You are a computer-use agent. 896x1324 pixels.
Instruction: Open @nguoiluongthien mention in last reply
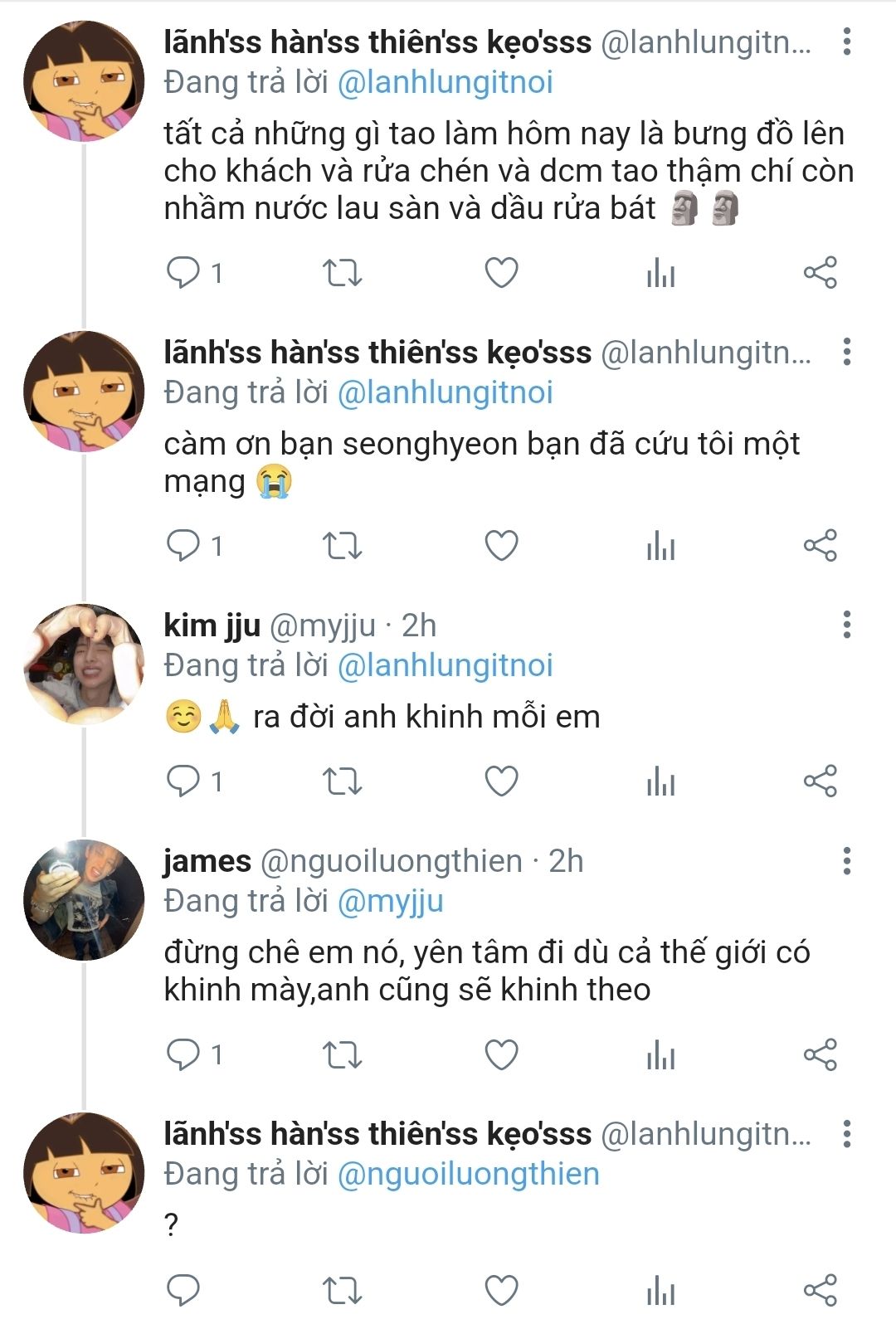468,1174
